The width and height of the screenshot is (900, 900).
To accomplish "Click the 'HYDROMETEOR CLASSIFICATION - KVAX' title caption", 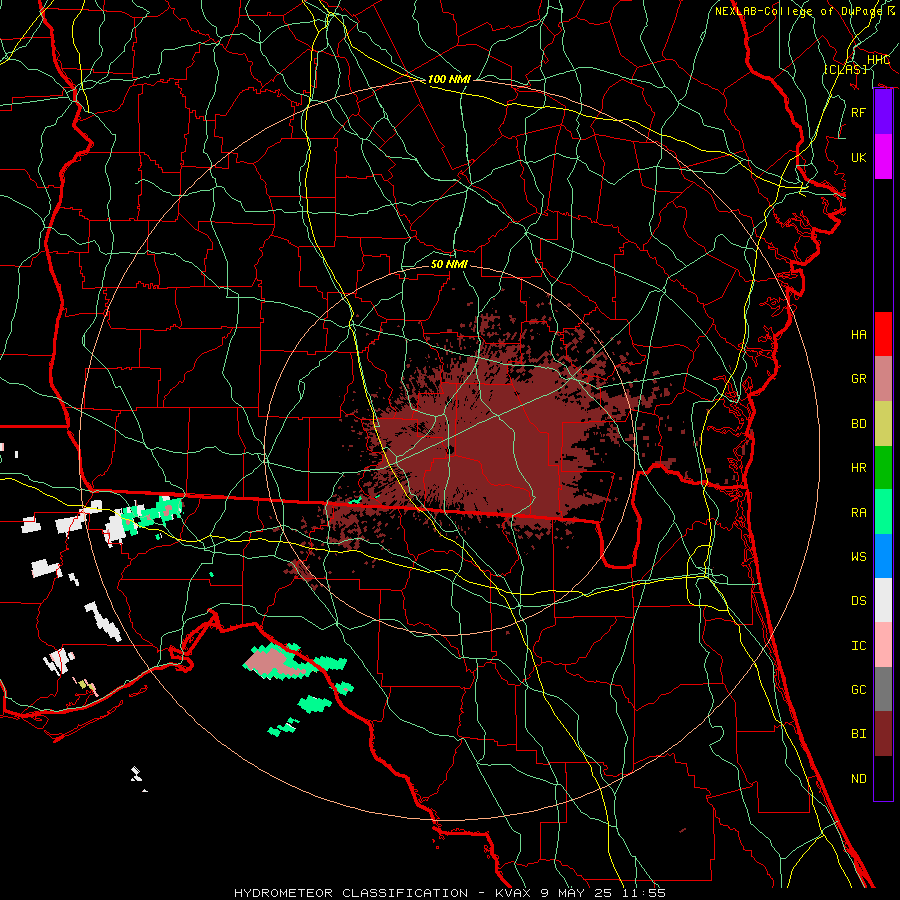I will pos(384,893).
